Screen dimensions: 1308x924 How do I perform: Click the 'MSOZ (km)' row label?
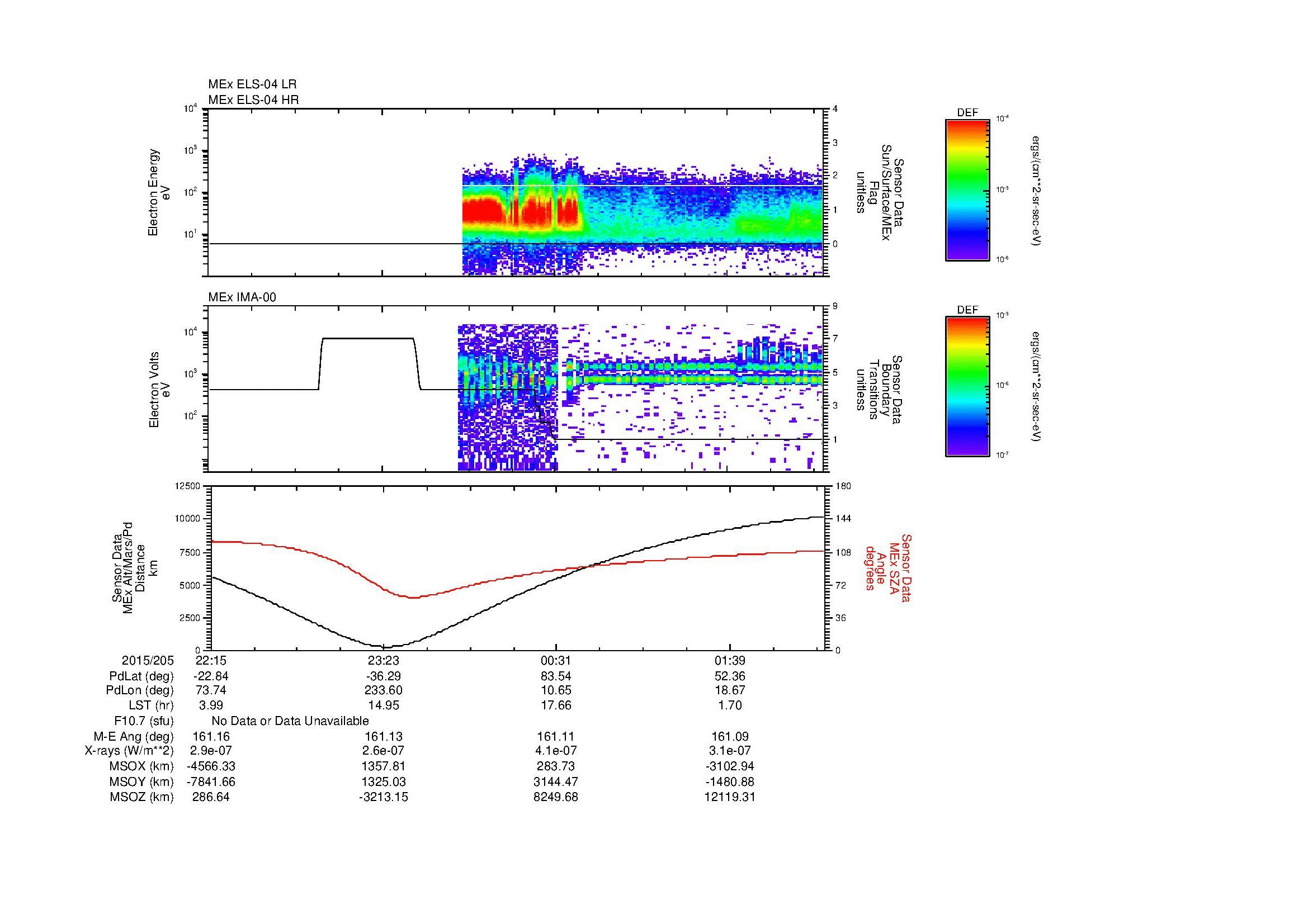[x=142, y=797]
